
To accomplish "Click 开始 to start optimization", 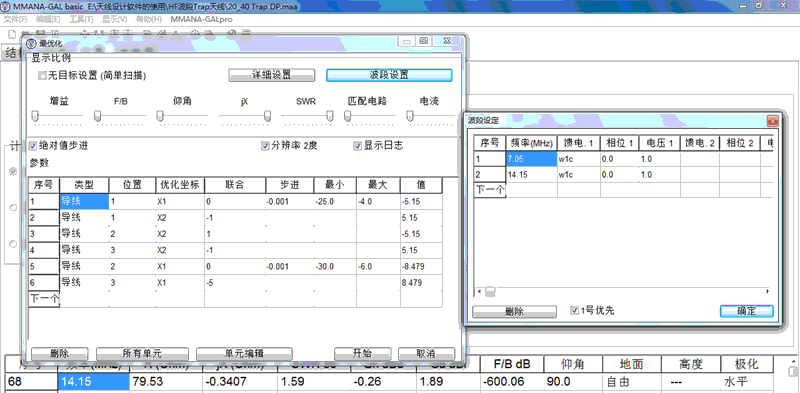I will [362, 353].
